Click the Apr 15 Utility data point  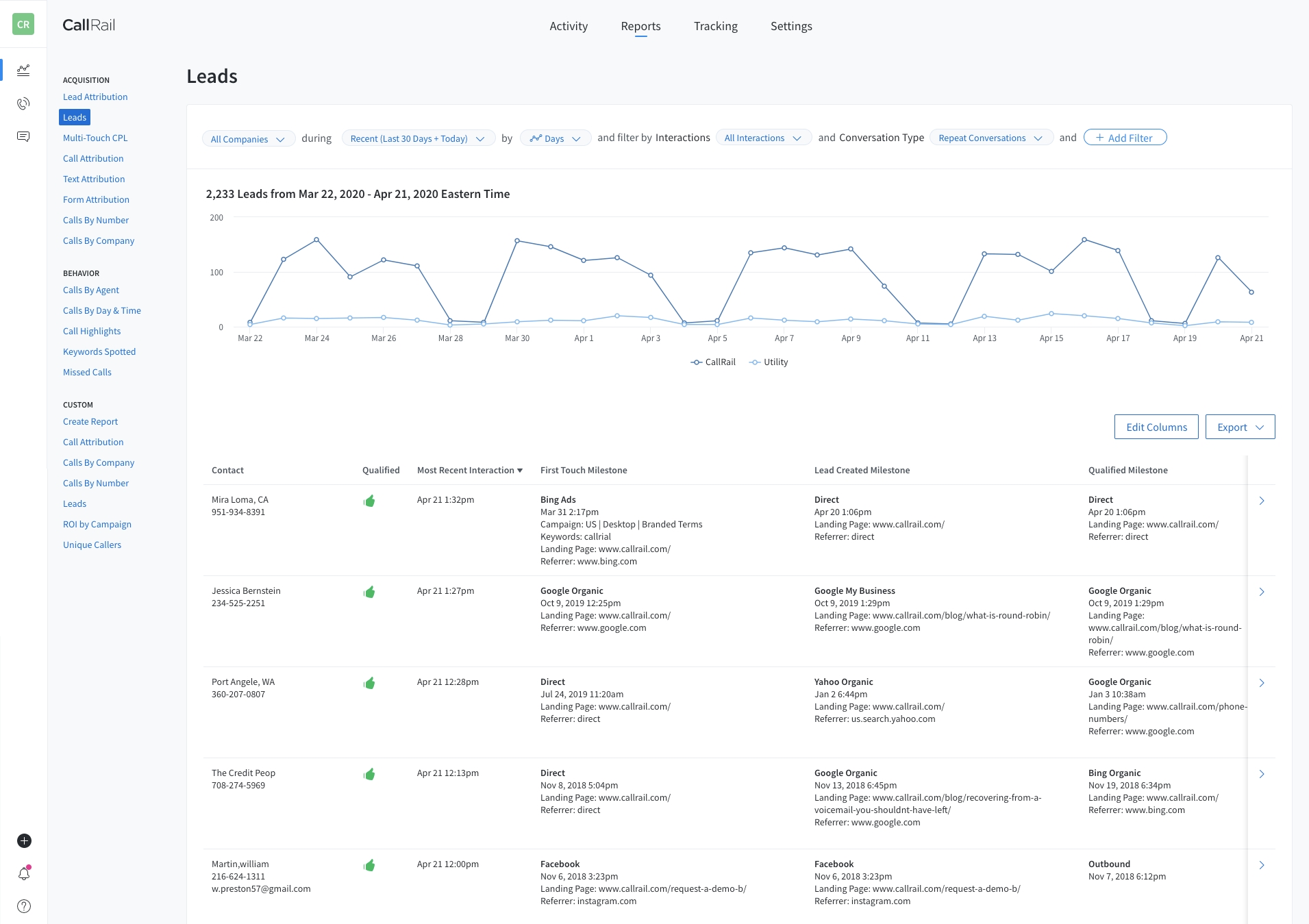pos(1051,314)
